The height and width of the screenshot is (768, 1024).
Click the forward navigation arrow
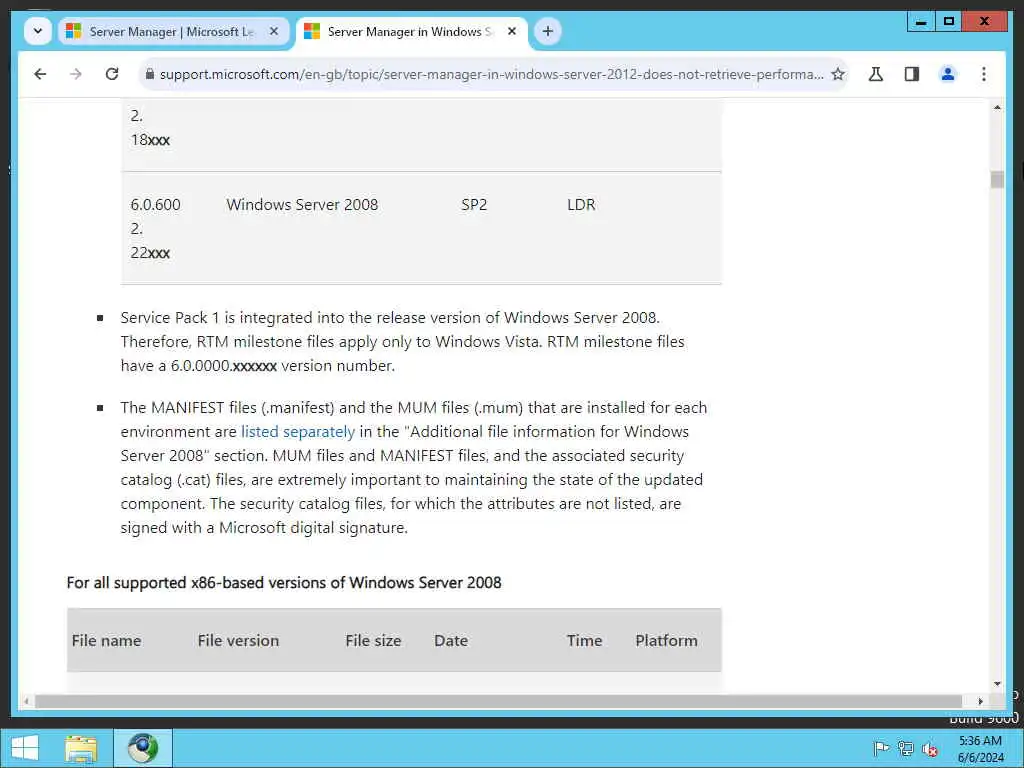(x=76, y=74)
